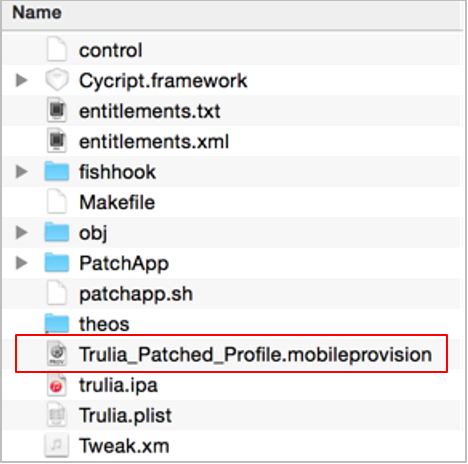This screenshot has height=464, width=468.
Task: Select the Tweak.xm file name
Action: 124,446
